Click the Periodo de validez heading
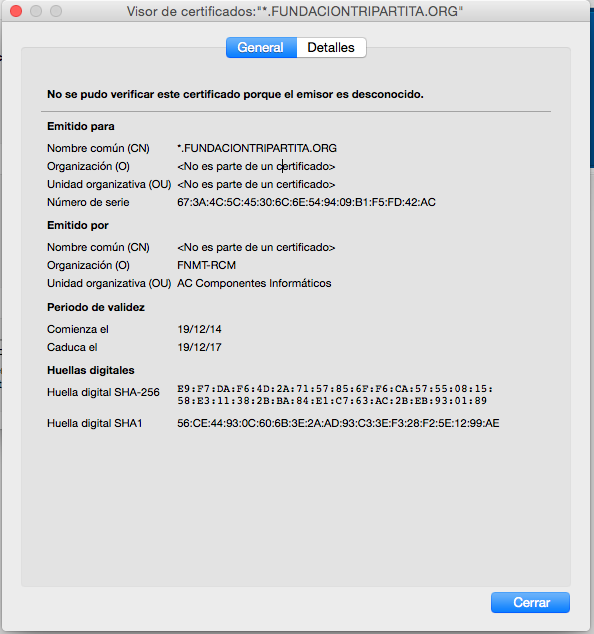This screenshot has width=594, height=634. (x=96, y=307)
